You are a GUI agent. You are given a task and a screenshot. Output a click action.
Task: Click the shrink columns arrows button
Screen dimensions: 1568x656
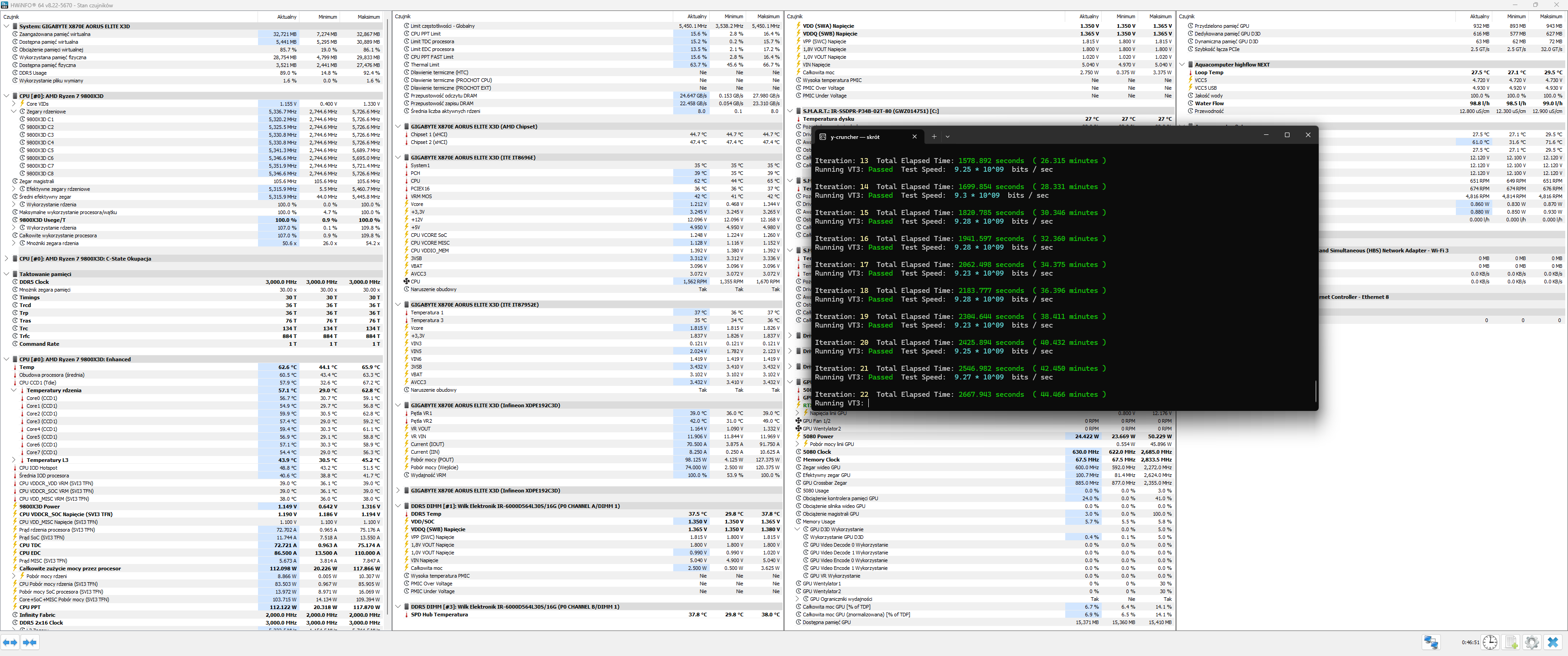point(30,642)
